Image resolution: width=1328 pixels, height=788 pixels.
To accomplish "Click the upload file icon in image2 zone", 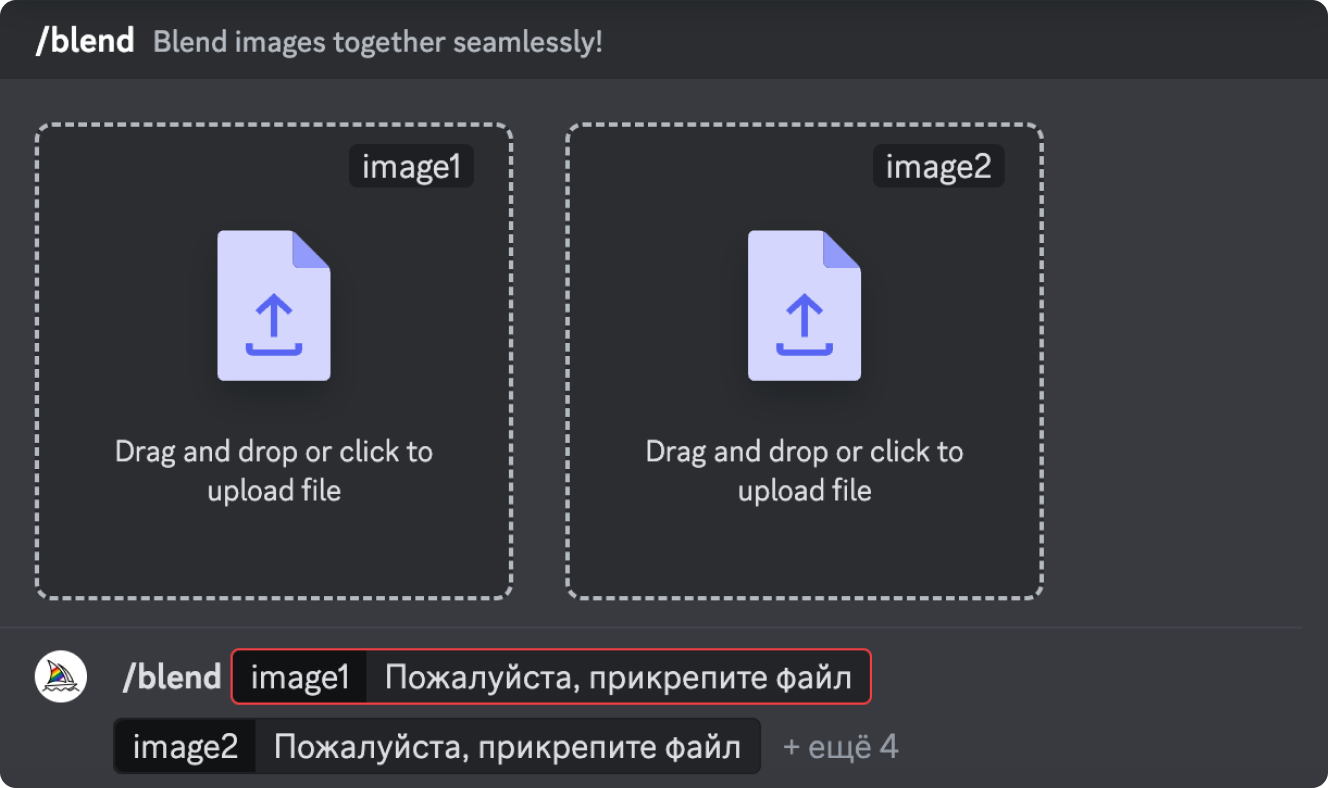I will 804,306.
